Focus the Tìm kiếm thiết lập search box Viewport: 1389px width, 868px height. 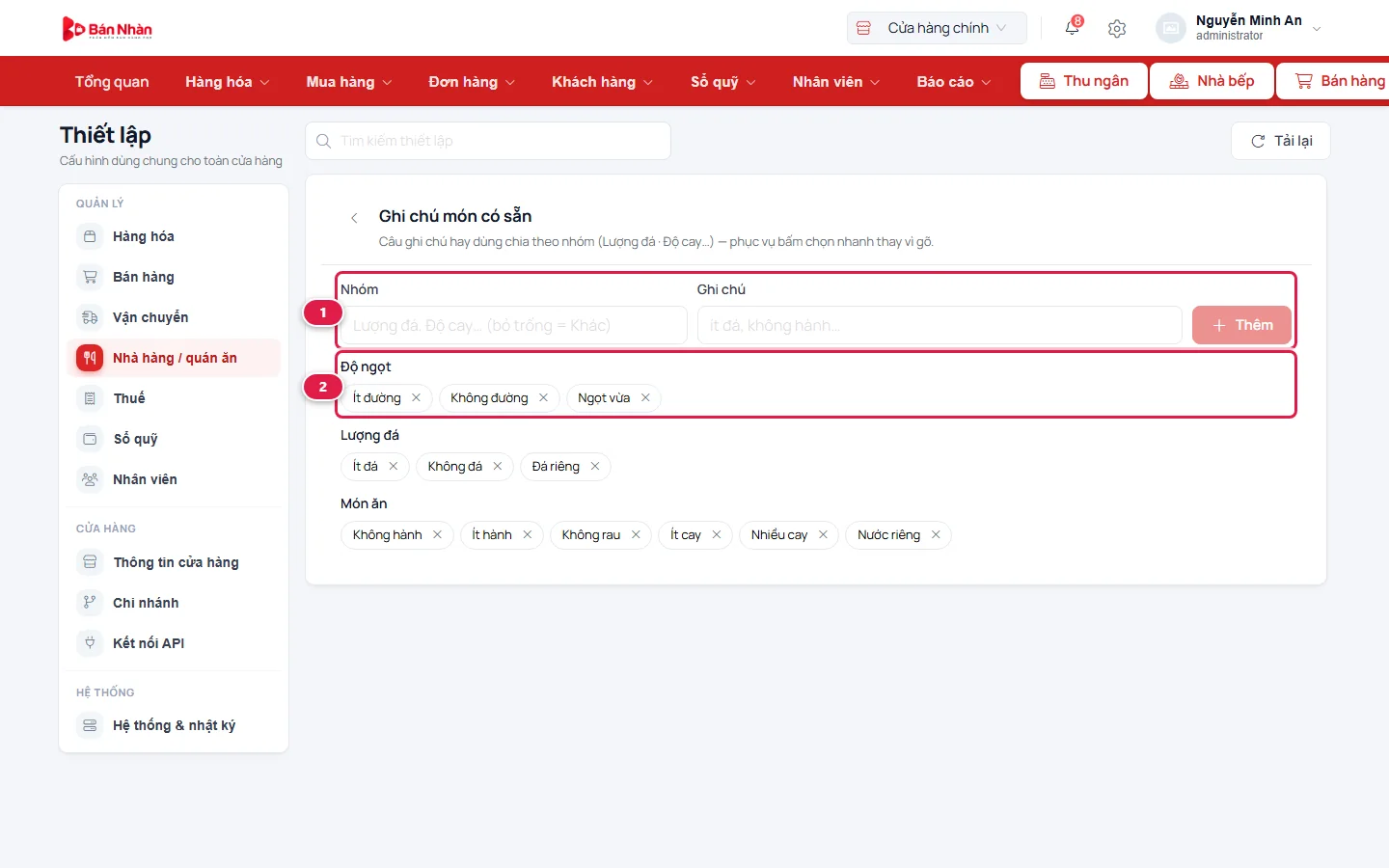488,141
